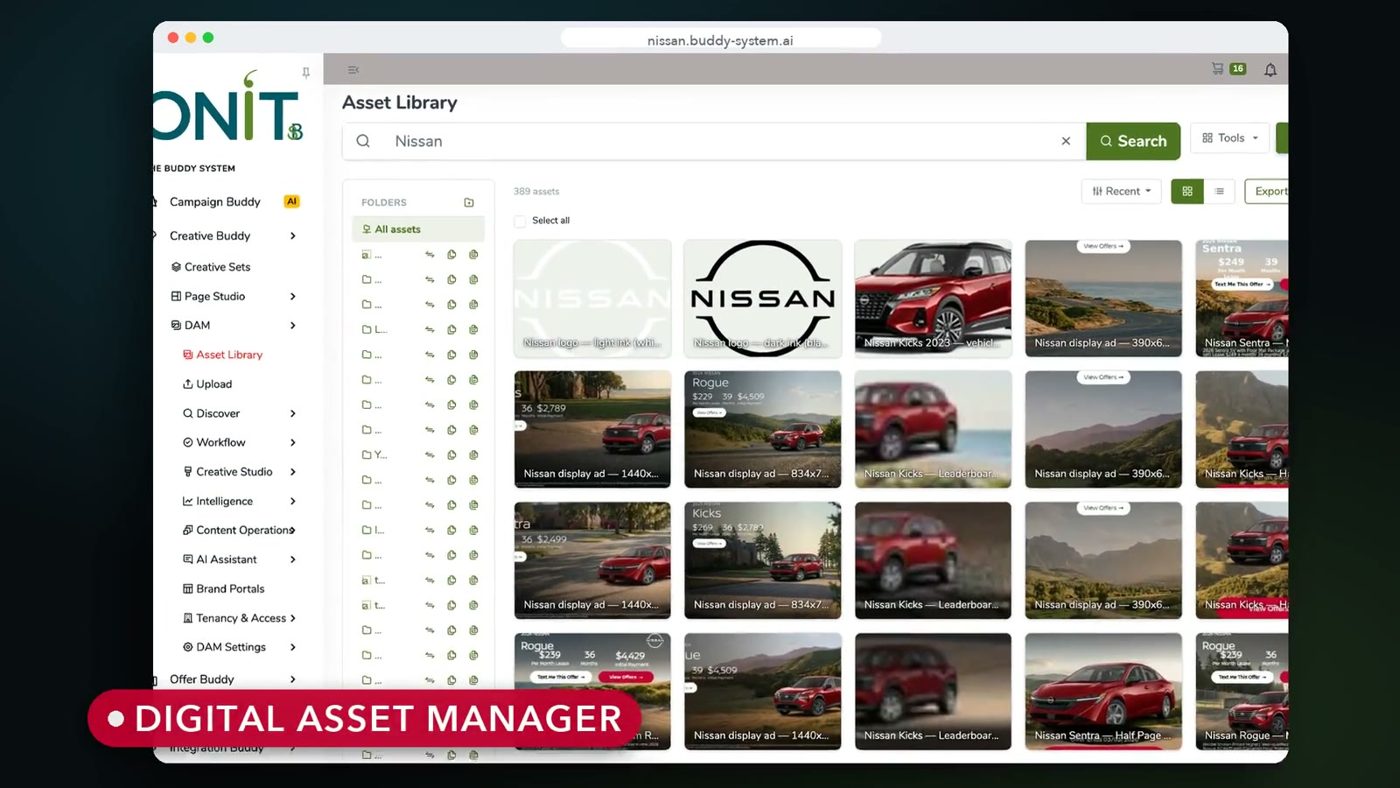Image resolution: width=1400 pixels, height=788 pixels.
Task: Pin the sidebar using the pin icon
Action: tap(305, 73)
